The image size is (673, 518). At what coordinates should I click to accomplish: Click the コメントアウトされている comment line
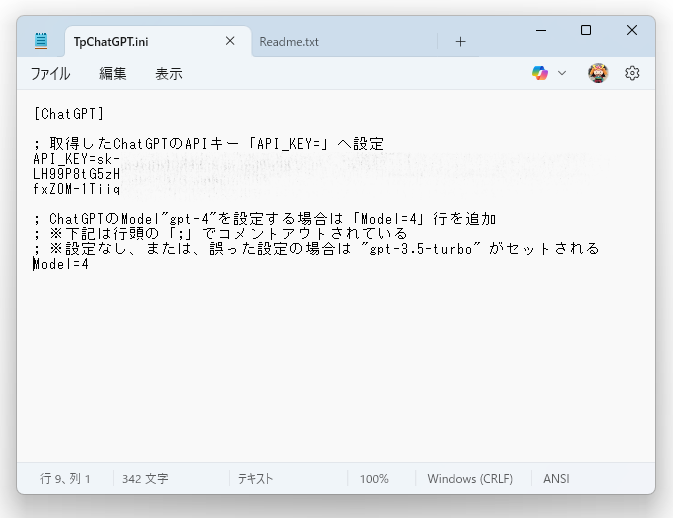pyautogui.click(x=220, y=234)
